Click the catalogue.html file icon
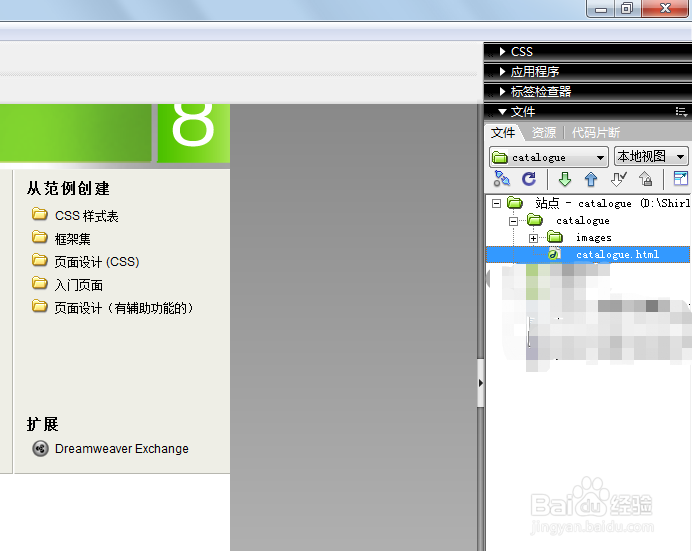Image resolution: width=692 pixels, height=551 pixels. [x=554, y=254]
